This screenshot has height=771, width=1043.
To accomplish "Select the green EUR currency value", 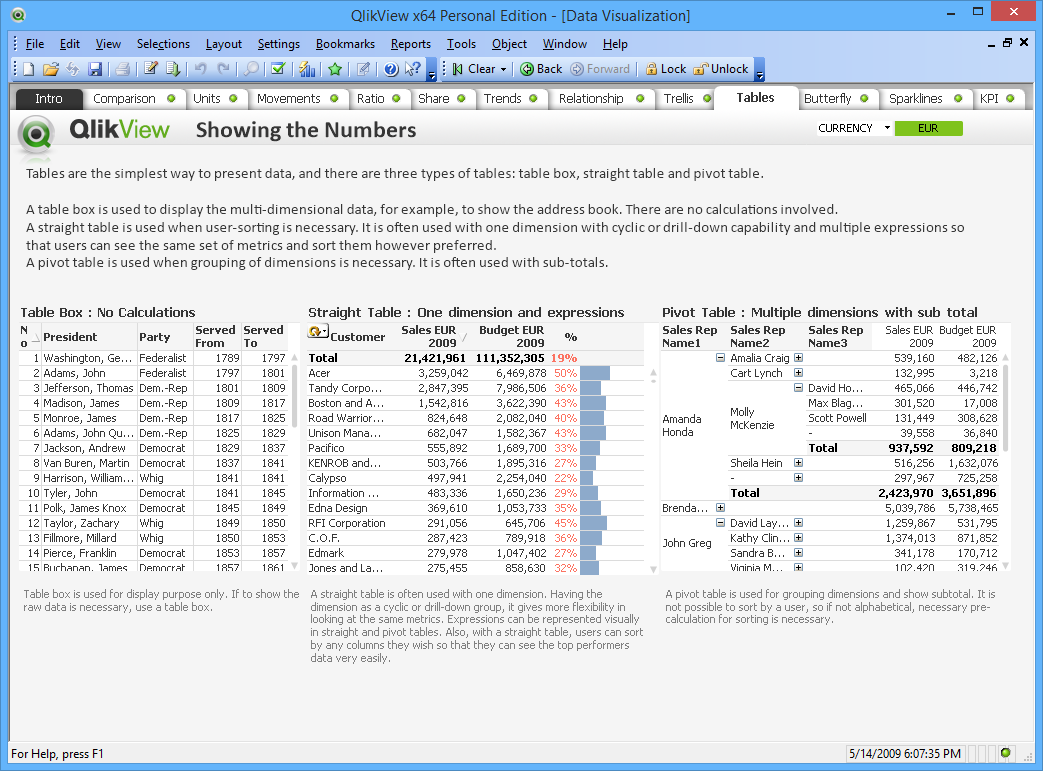I will coord(927,128).
